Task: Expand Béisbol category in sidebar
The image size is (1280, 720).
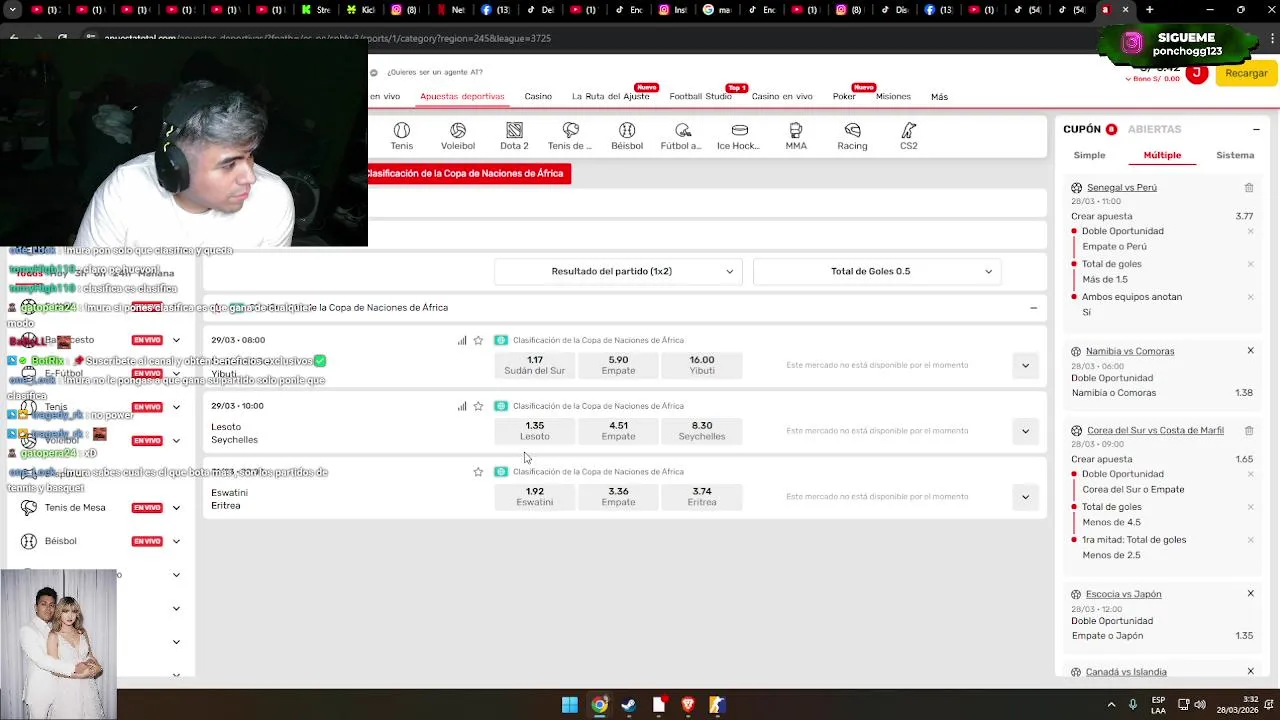Action: pyautogui.click(x=176, y=541)
